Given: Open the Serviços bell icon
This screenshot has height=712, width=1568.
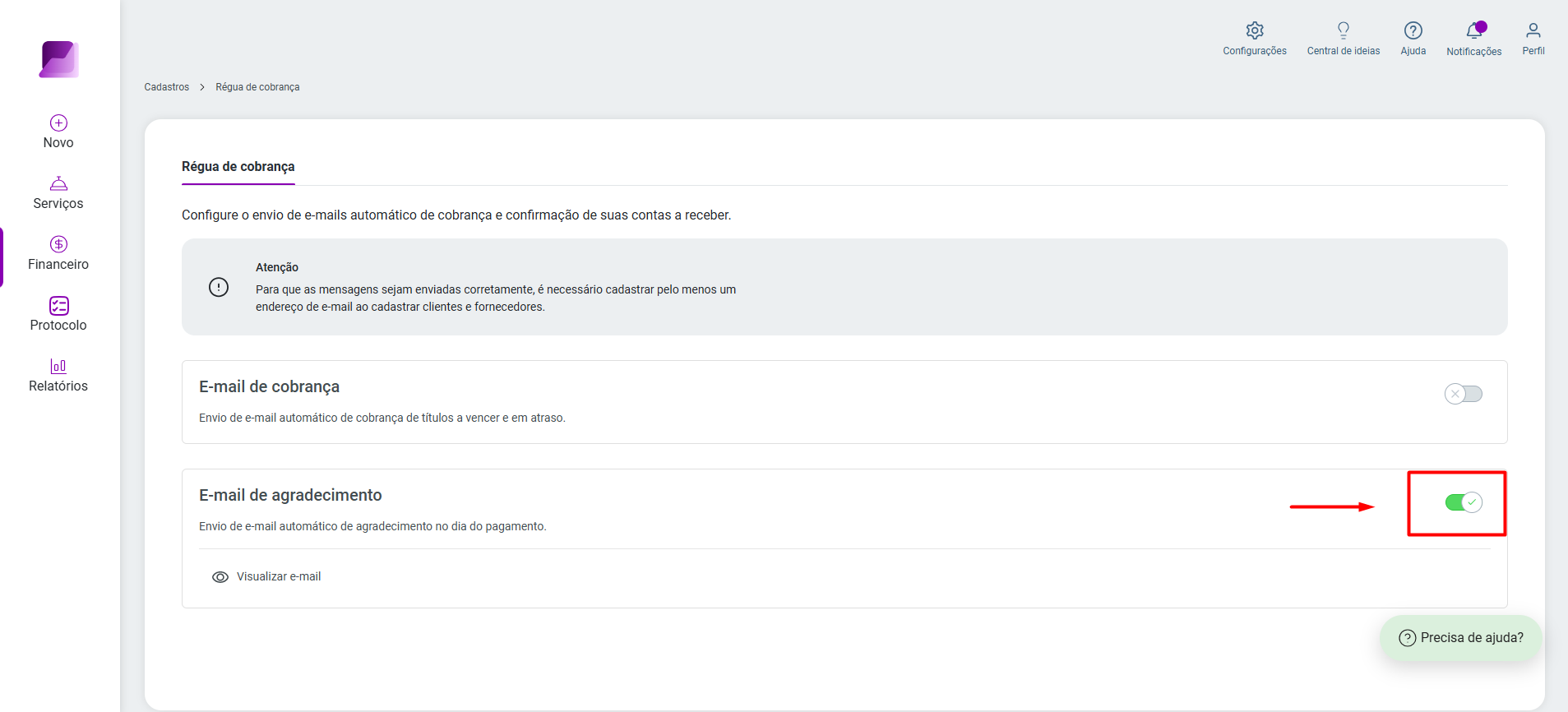Looking at the screenshot, I should click(58, 183).
